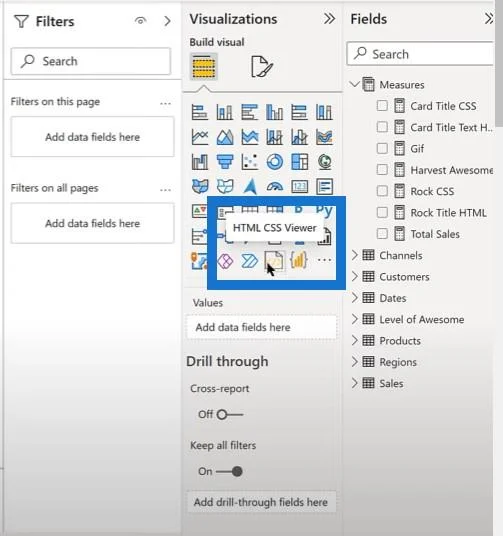Viewport: 503px width, 536px height.
Task: Select the donut chart visual icon
Action: (x=275, y=162)
